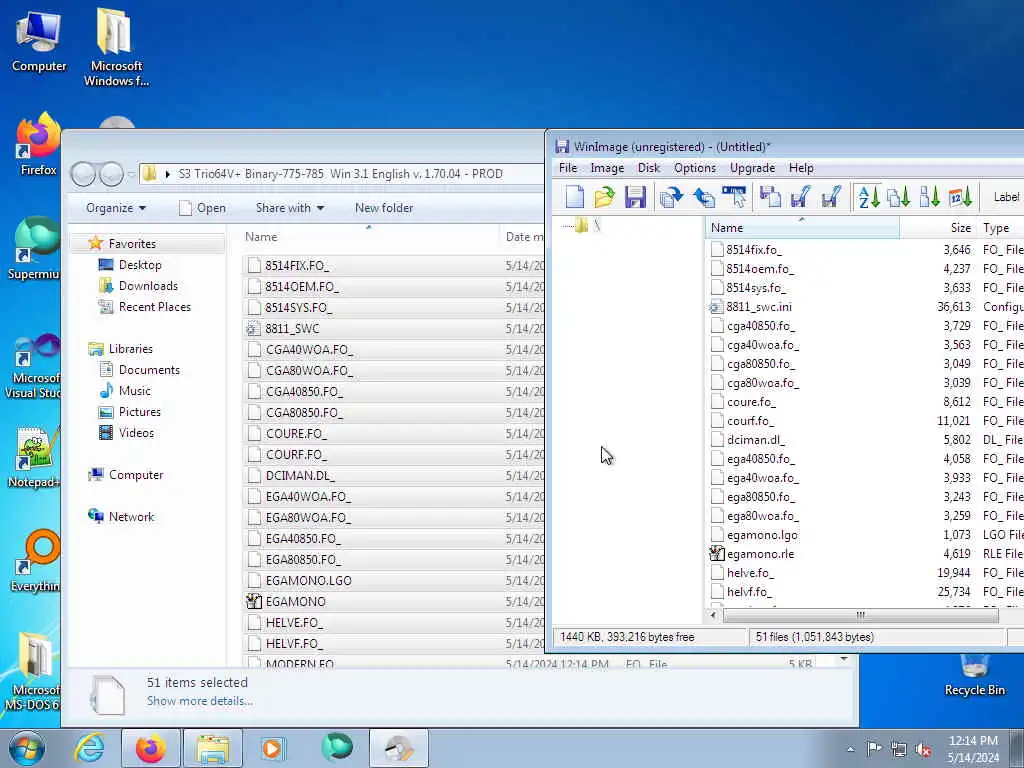The height and width of the screenshot is (768, 1024).
Task: Click Explorer Back navigation button
Action: pyautogui.click(x=84, y=174)
